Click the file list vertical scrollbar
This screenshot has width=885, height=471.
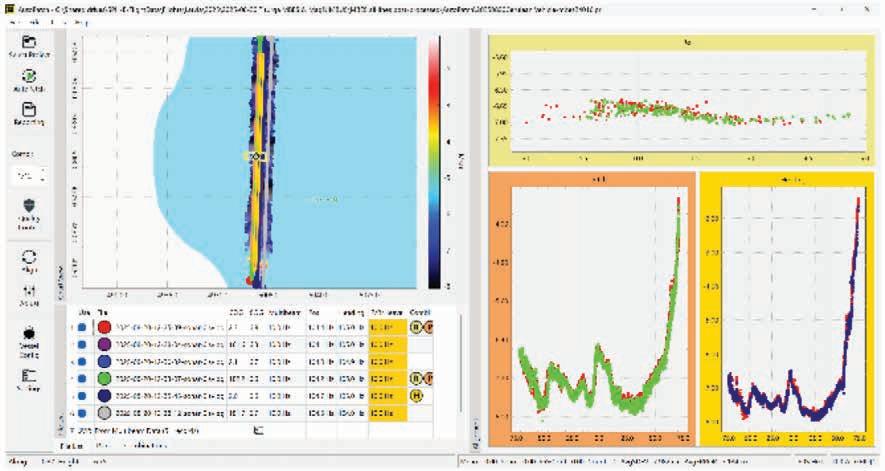pos(460,364)
